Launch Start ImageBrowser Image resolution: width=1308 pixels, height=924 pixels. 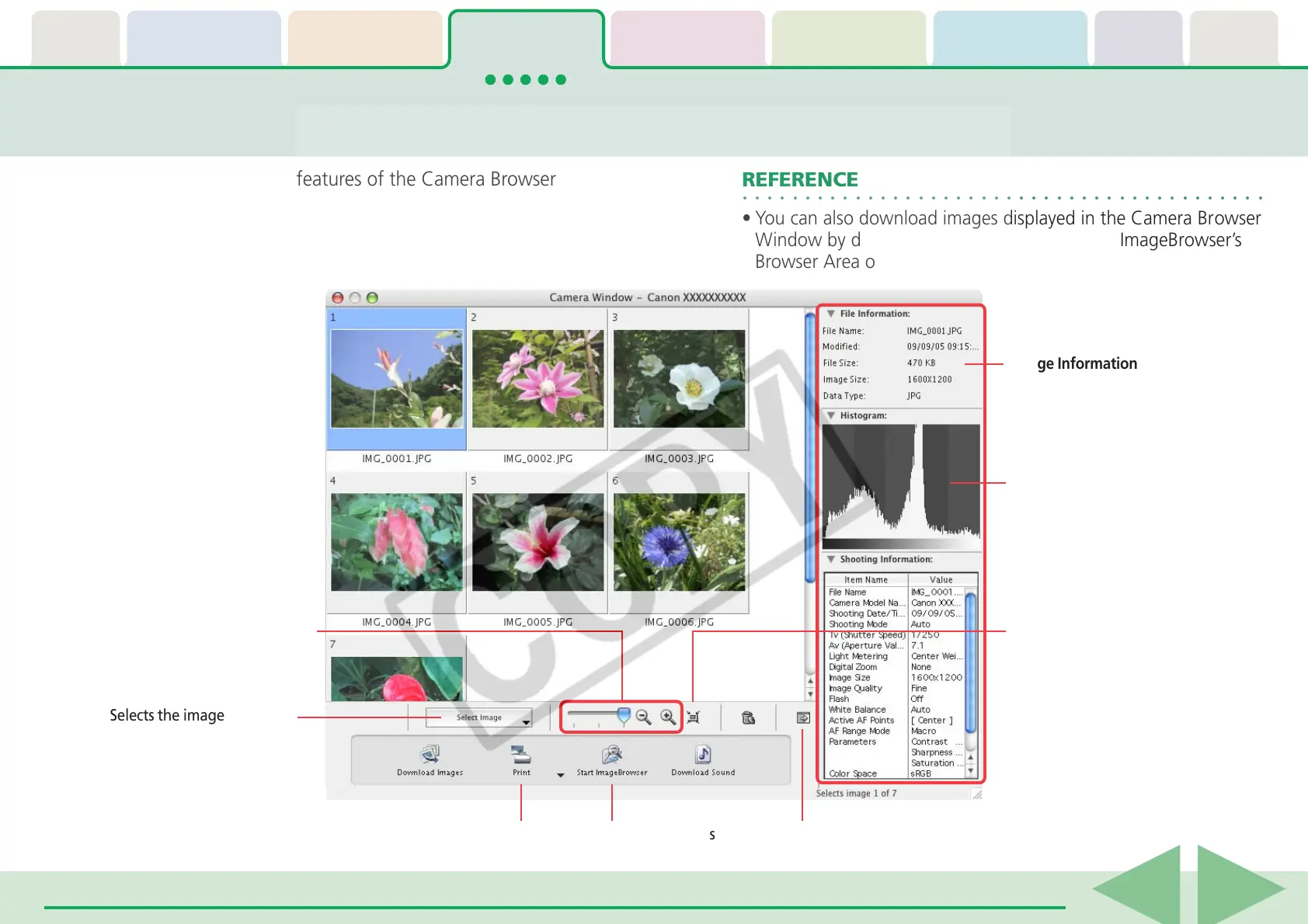(612, 755)
